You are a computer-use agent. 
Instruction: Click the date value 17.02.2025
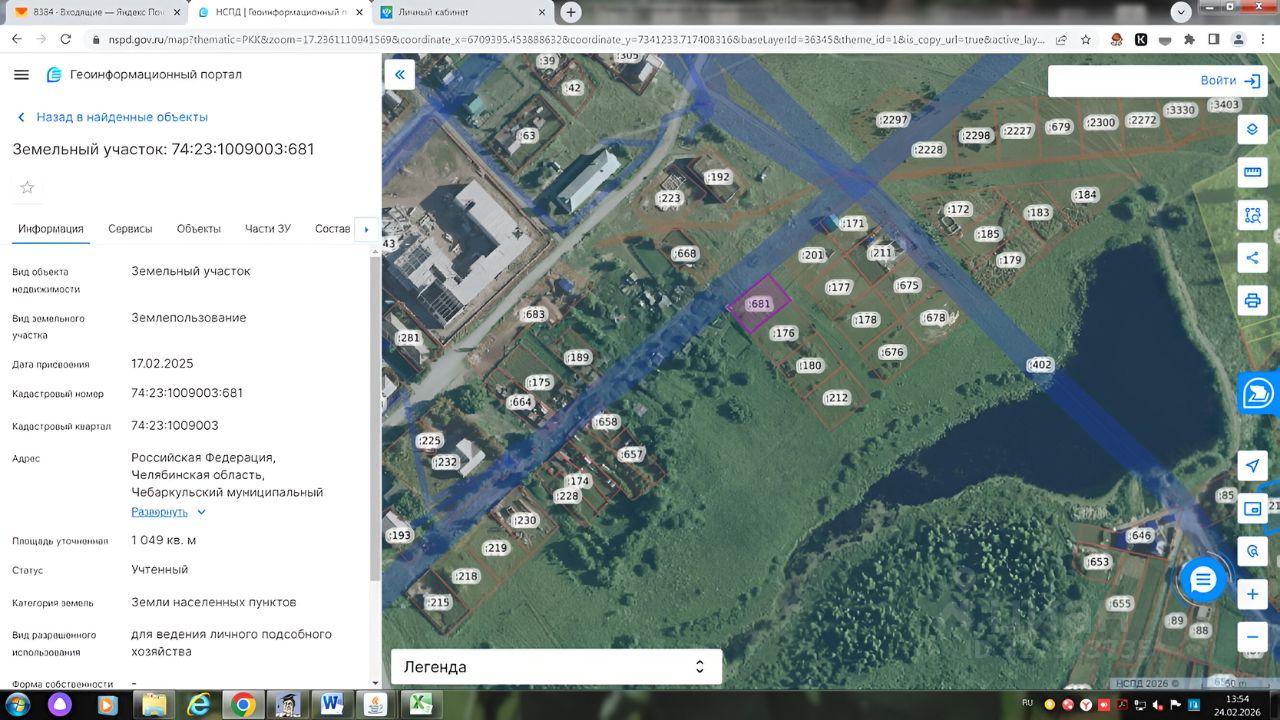pos(162,363)
